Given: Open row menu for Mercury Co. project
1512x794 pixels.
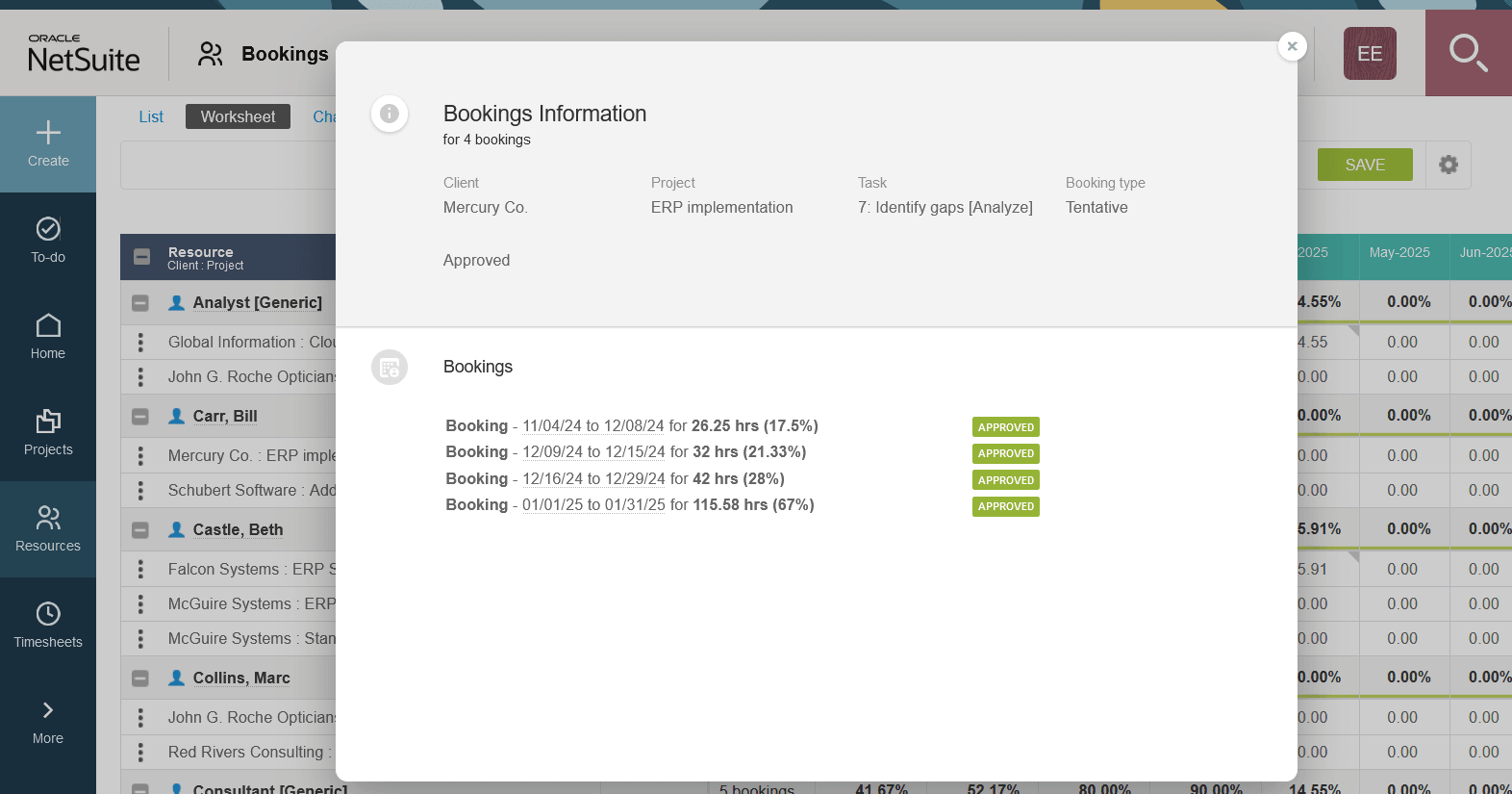Looking at the screenshot, I should [x=140, y=455].
